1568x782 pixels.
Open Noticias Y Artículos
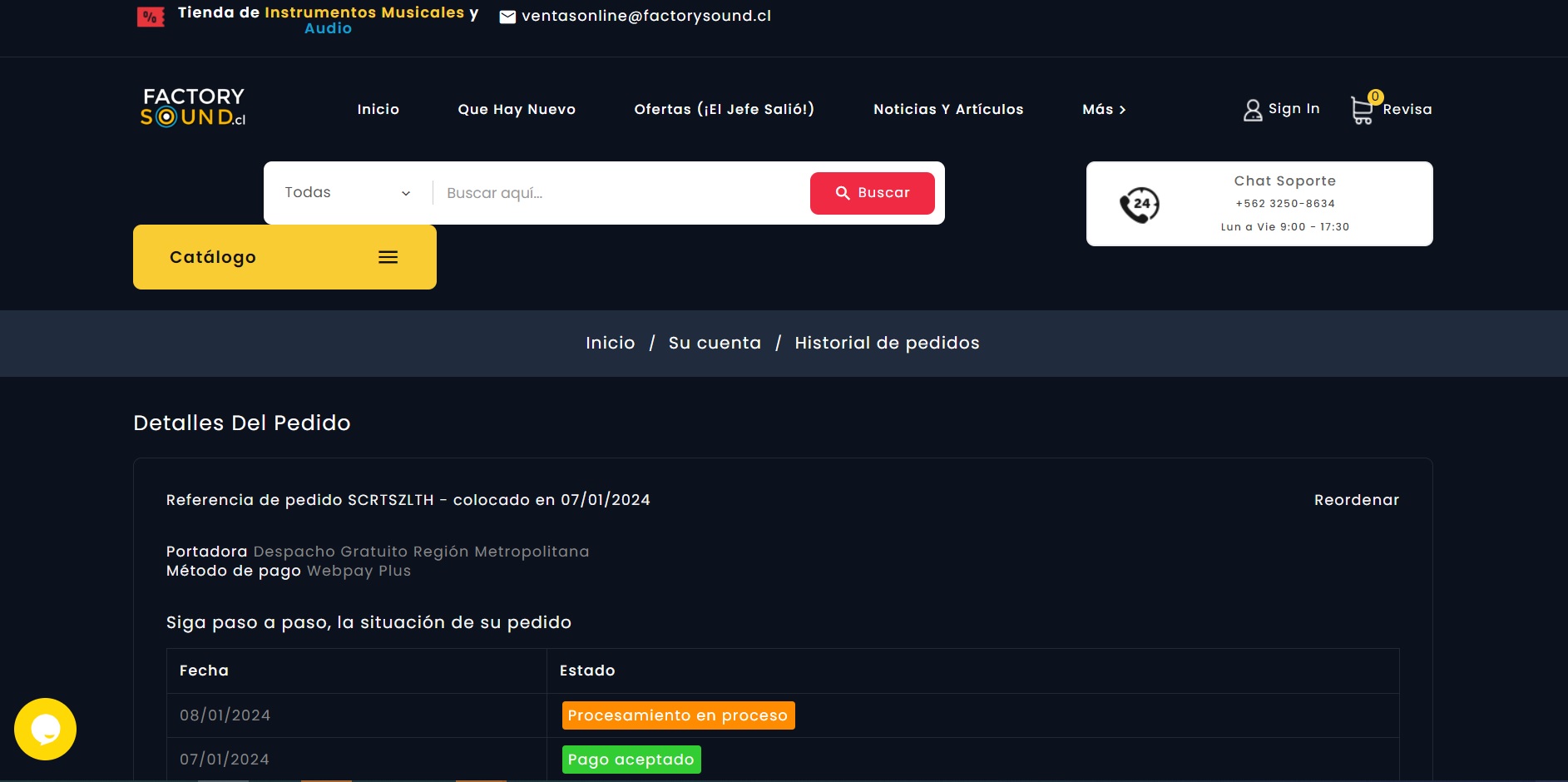tap(947, 109)
